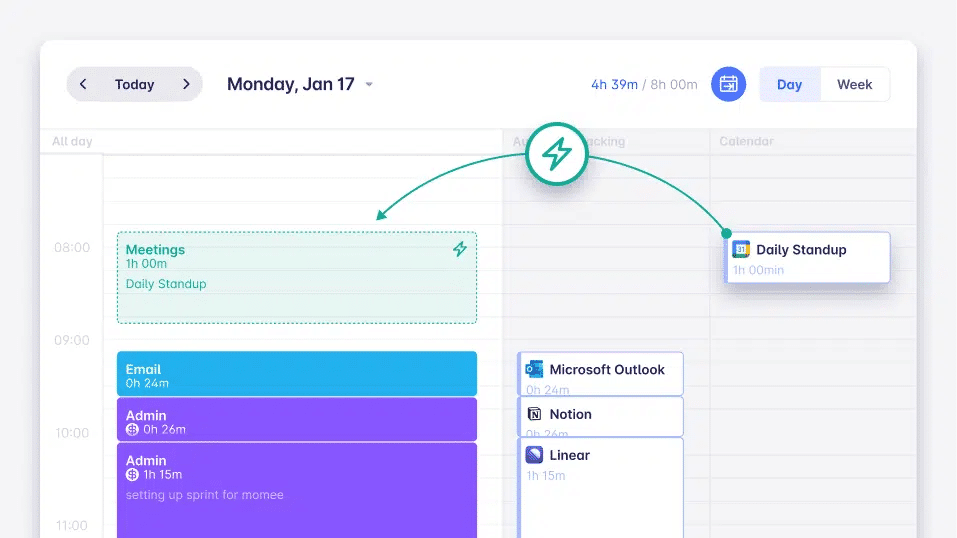Open the Admin 1h 15m sprint entry
Image resolution: width=957 pixels, height=538 pixels.
(297, 490)
